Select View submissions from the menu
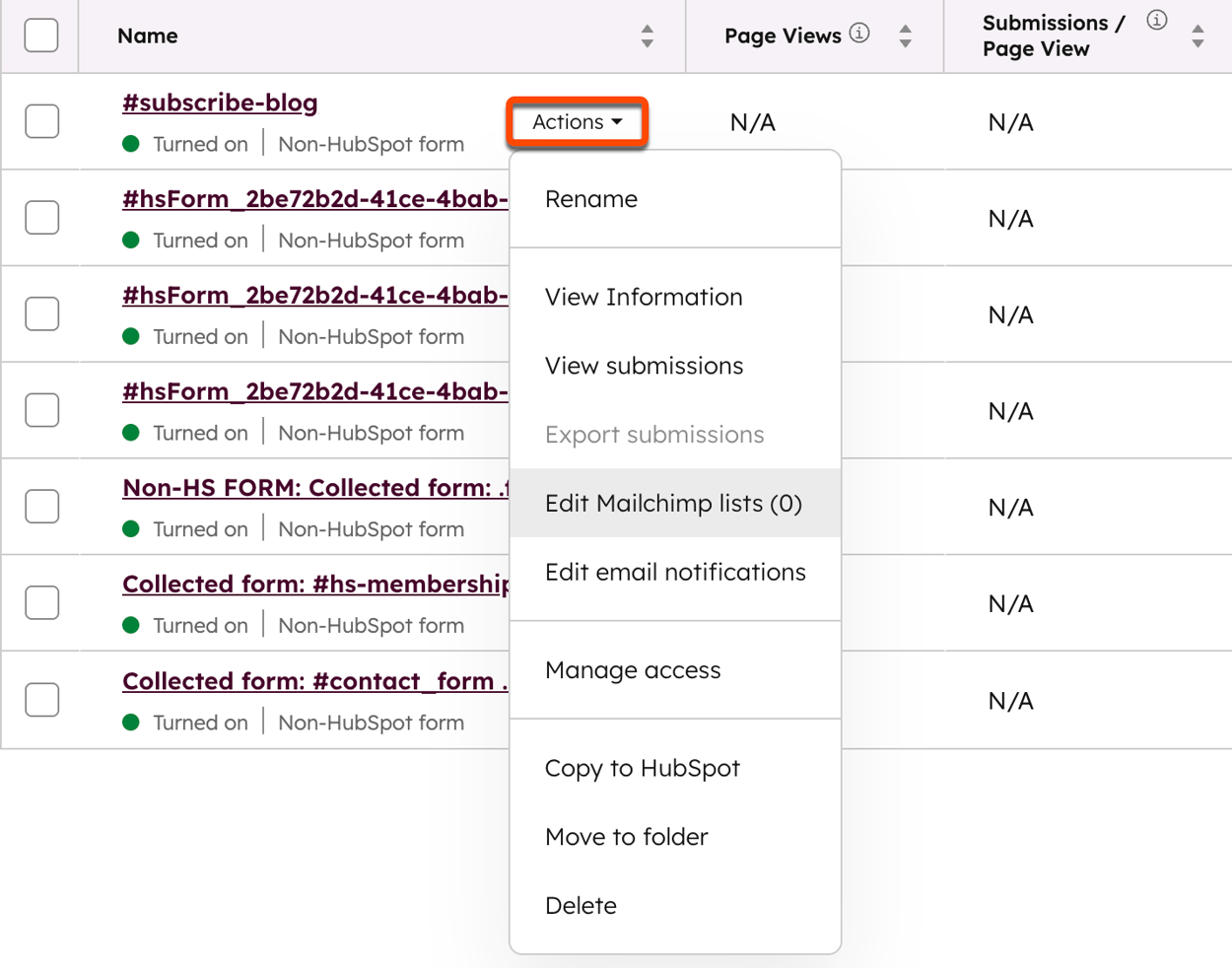The height and width of the screenshot is (968, 1232). [x=644, y=365]
